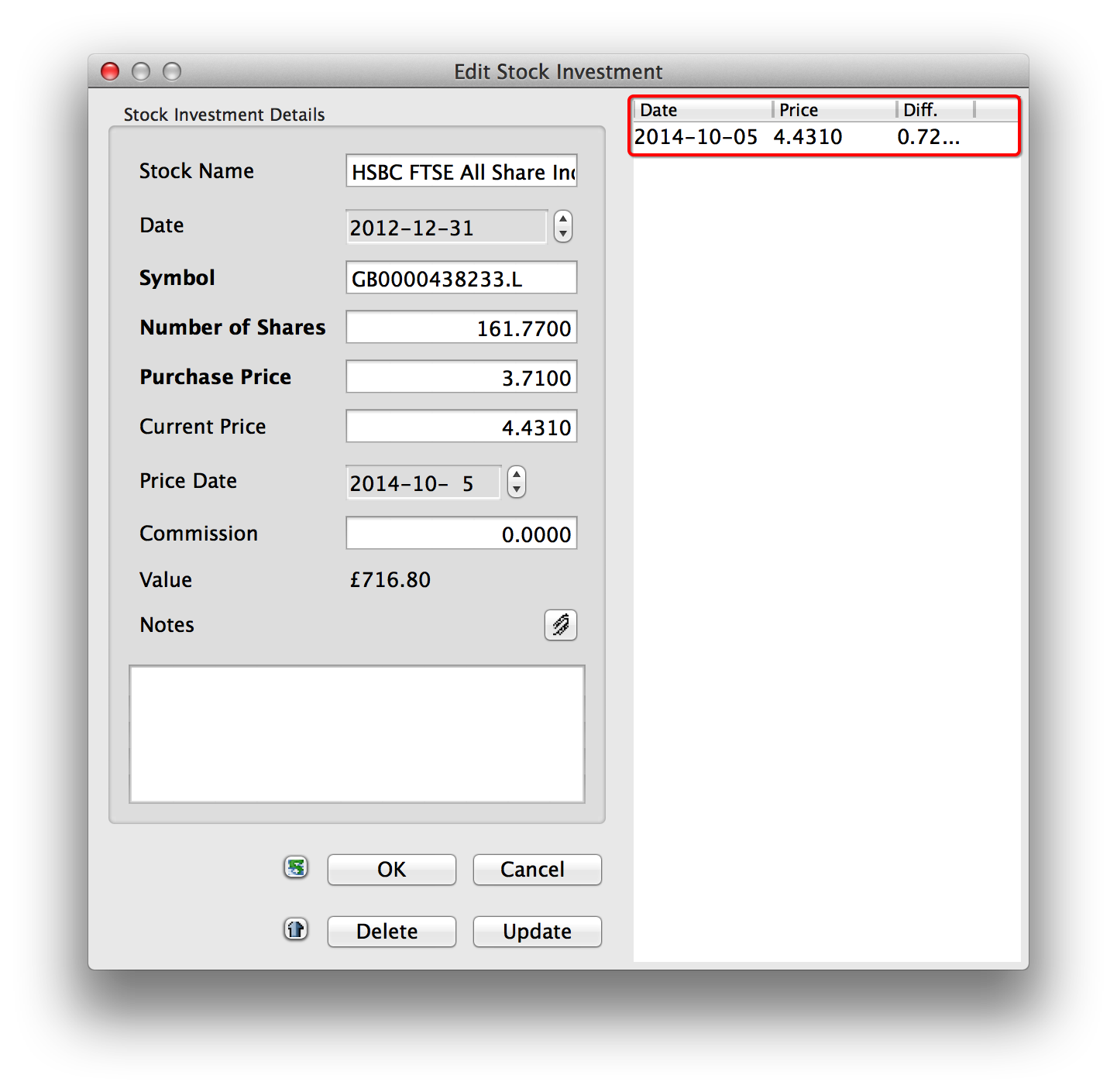Click the blue up-arrow icon beside Delete
The width and height of the screenshot is (1117, 1092).
pyautogui.click(x=296, y=929)
